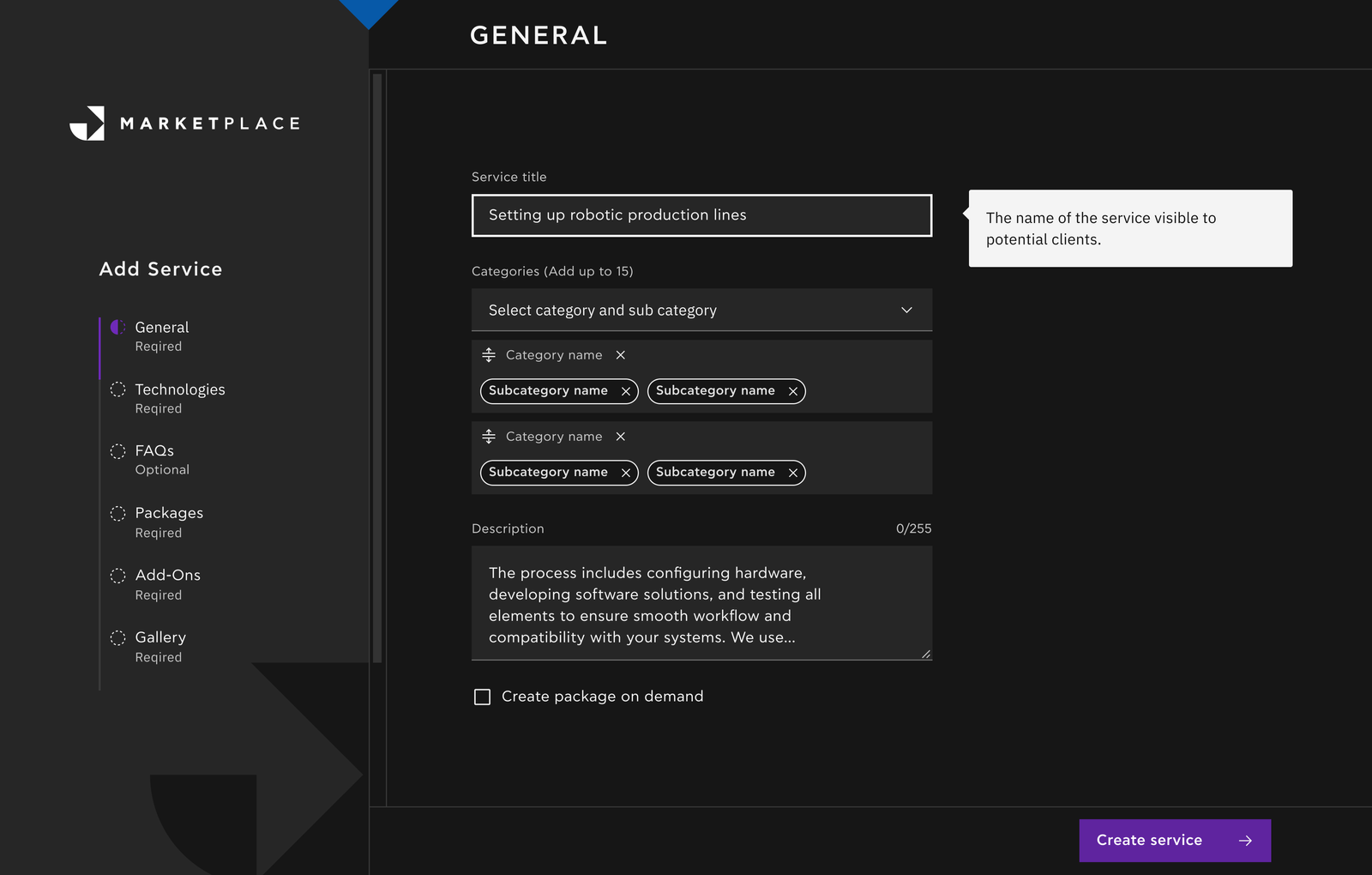
Task: Remove second subcategory tag in second category
Action: (x=793, y=473)
